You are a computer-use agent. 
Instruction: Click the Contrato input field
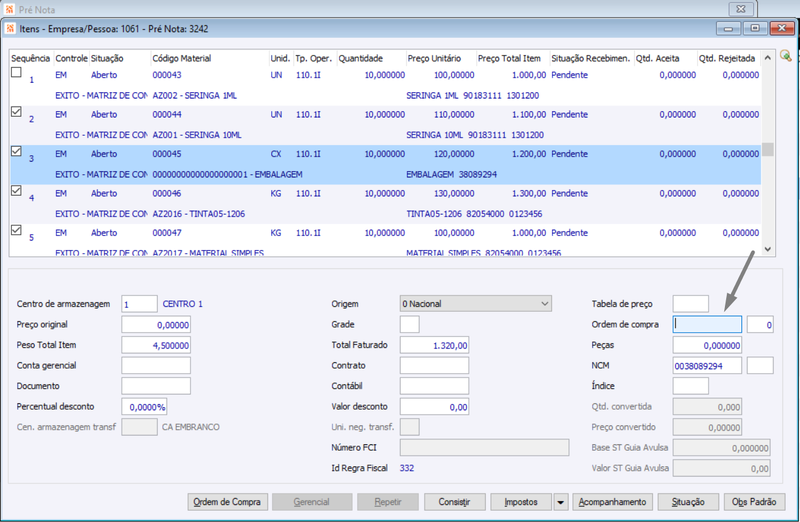(434, 365)
